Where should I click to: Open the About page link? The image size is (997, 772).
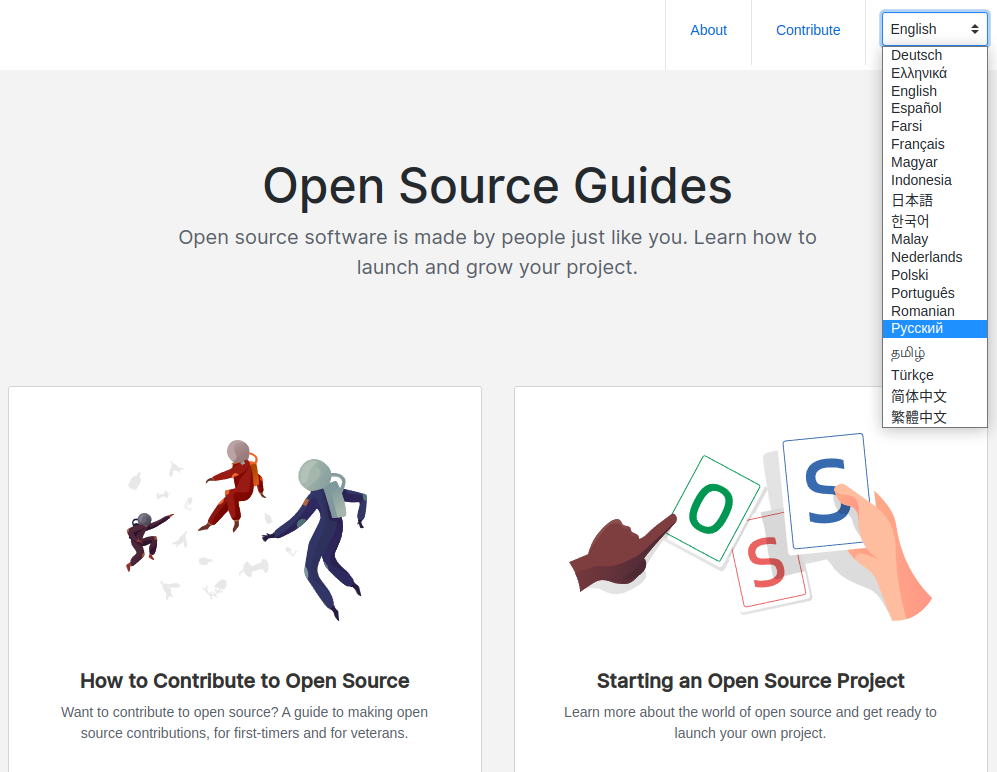pos(708,30)
